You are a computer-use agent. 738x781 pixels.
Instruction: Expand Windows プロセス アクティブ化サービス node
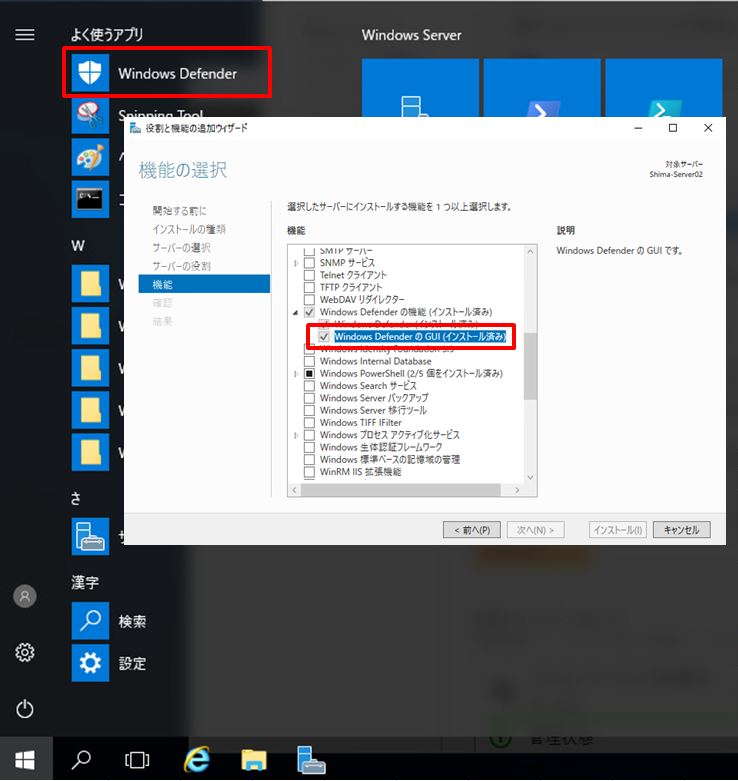tap(296, 435)
